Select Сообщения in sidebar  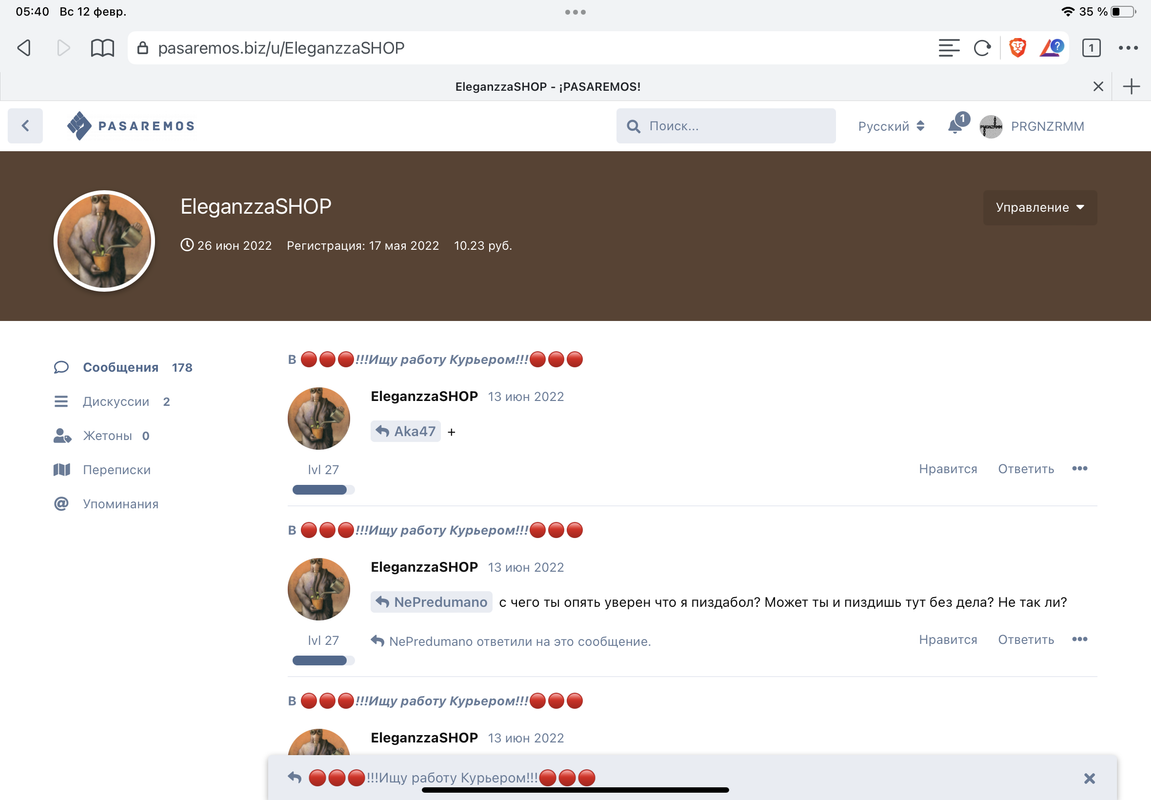[123, 368]
